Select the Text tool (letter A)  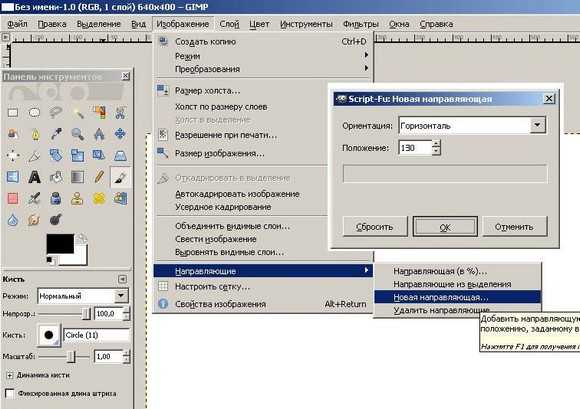coord(34,177)
